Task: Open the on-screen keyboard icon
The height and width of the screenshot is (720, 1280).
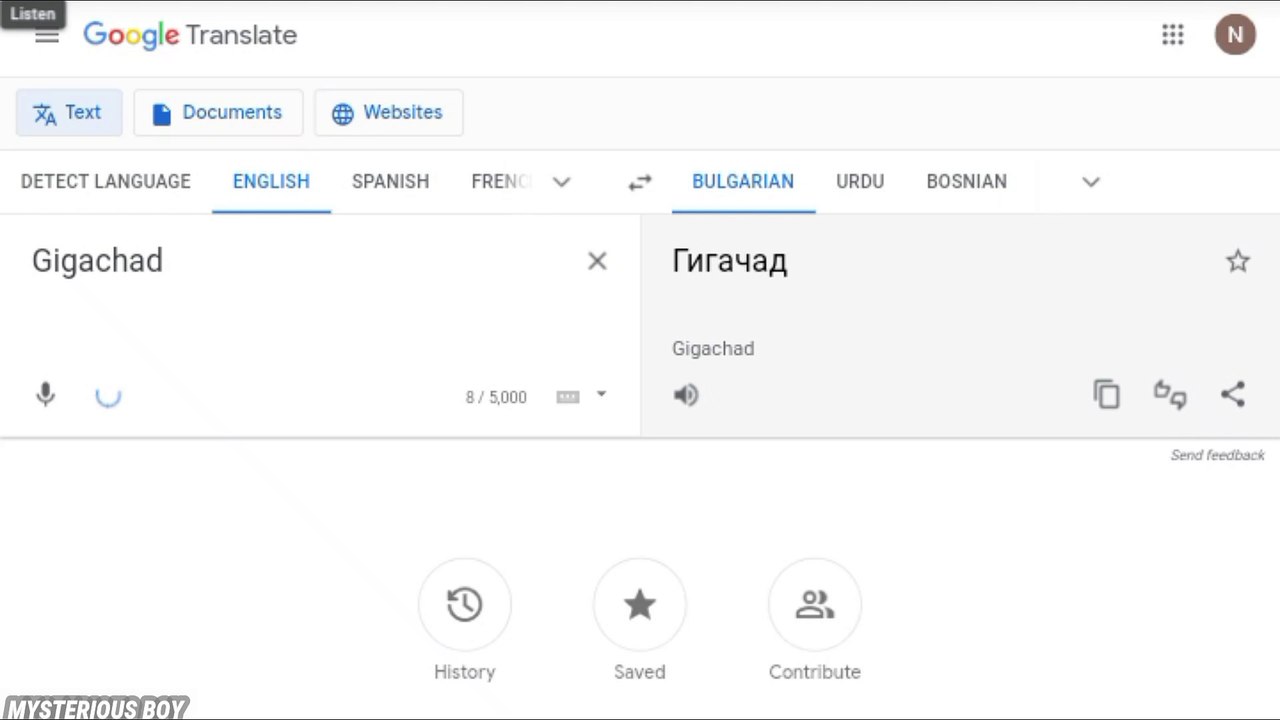Action: [568, 397]
